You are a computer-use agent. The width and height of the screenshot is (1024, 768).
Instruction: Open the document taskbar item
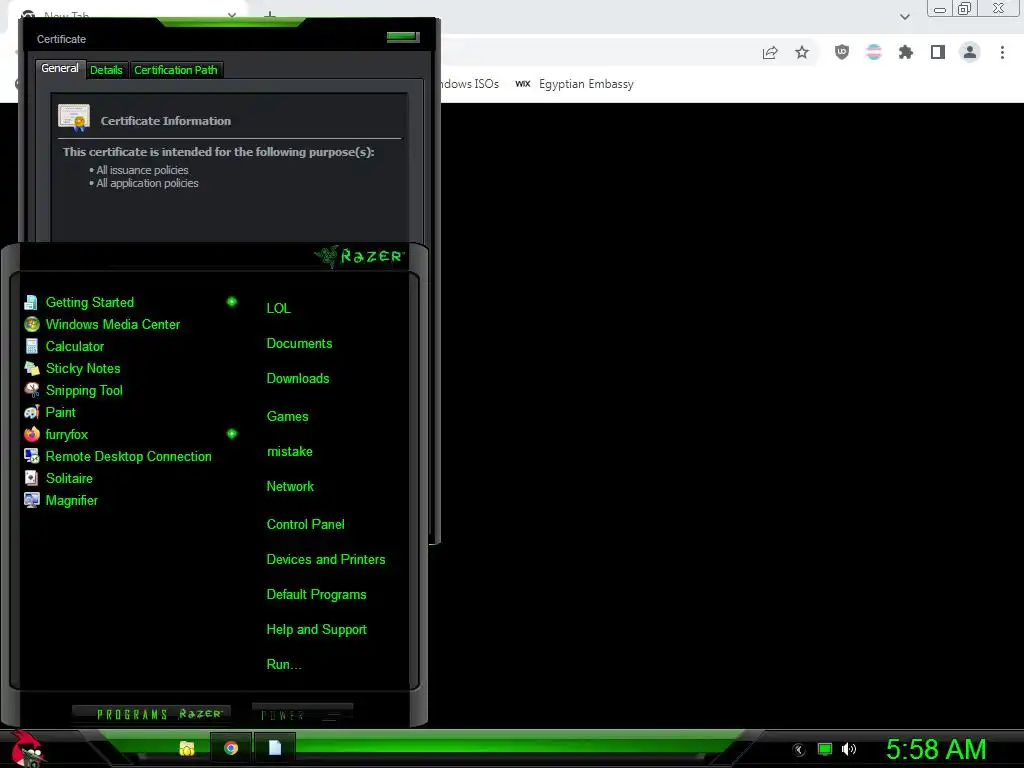(274, 748)
